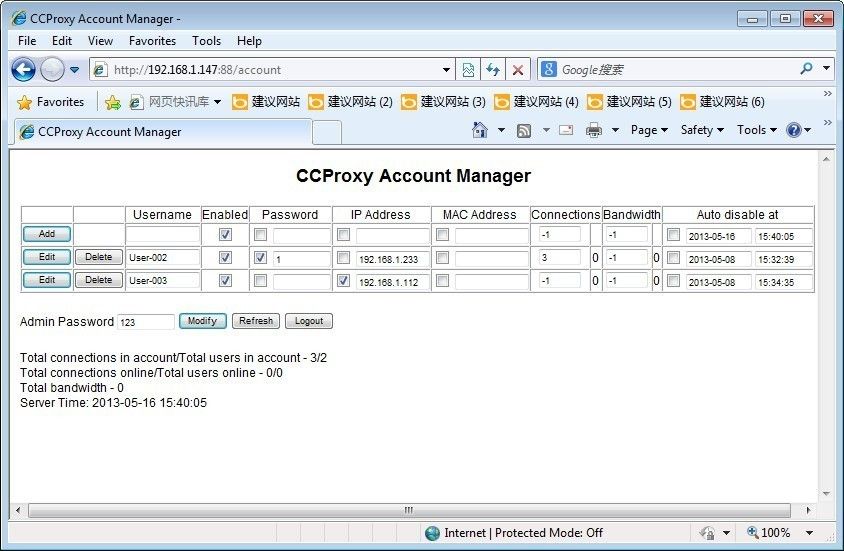This screenshot has height=551, width=844.
Task: Uncheck Password checkbox for User-002
Action: pos(261,258)
